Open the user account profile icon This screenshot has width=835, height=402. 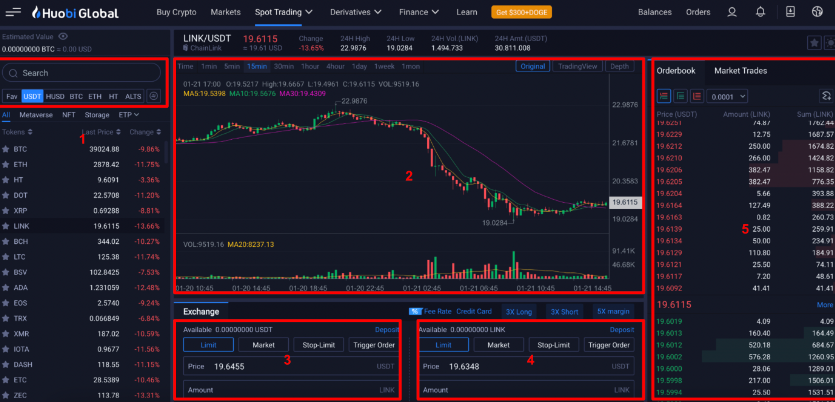click(x=732, y=12)
